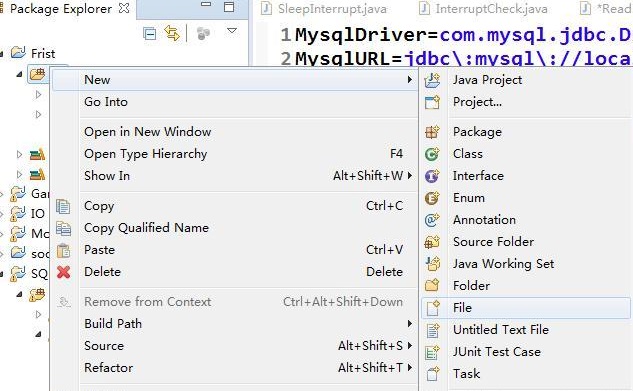Select Package from New submenu
This screenshot has width=633, height=391.
[526, 132]
